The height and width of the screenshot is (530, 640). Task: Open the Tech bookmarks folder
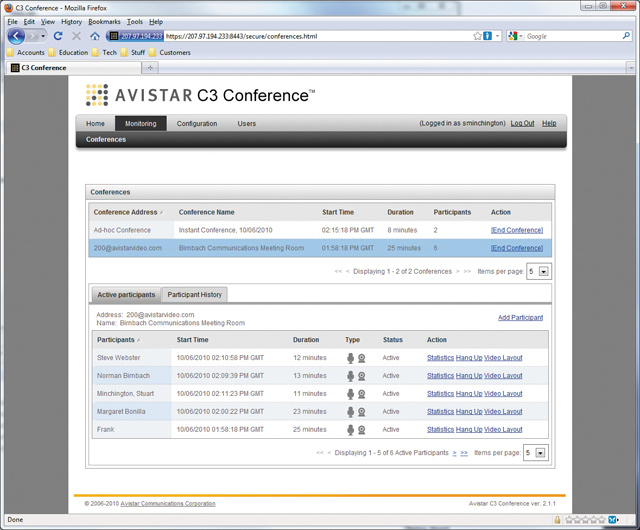(x=104, y=52)
